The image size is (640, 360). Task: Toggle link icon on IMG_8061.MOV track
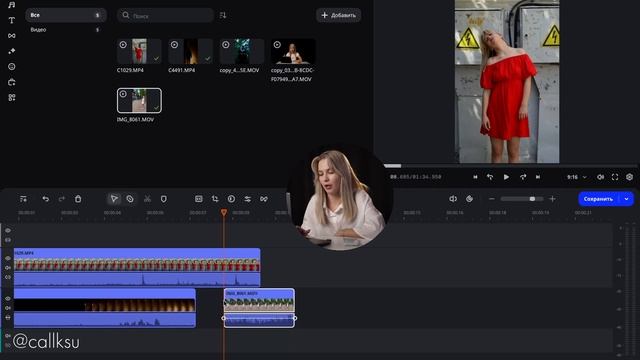coord(8,317)
